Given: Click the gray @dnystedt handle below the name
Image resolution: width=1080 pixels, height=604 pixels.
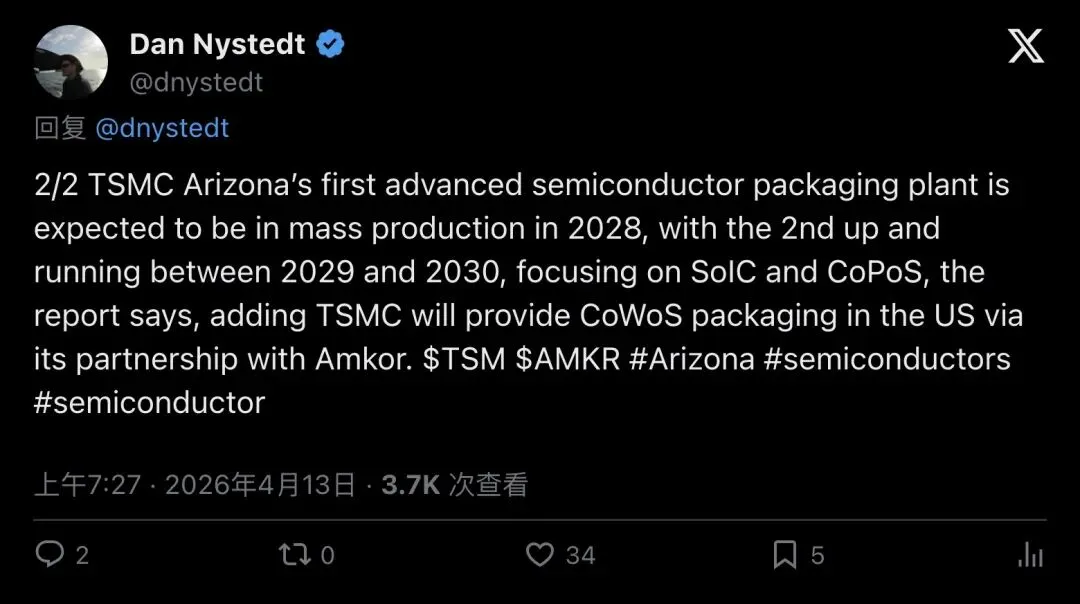Looking at the screenshot, I should 196,83.
